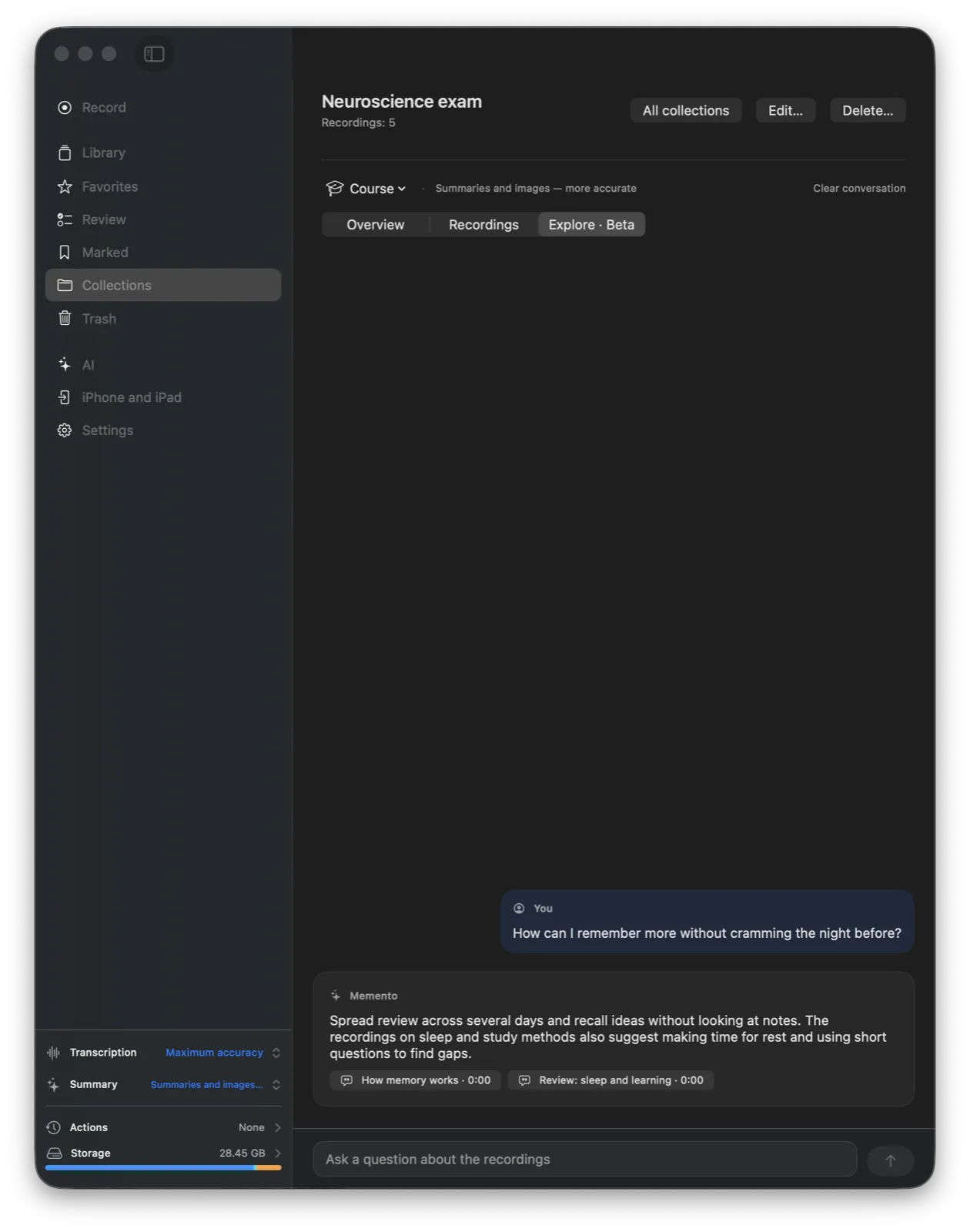Change Transcription accuracy setting
The image size is (970, 1232).
222,1053
